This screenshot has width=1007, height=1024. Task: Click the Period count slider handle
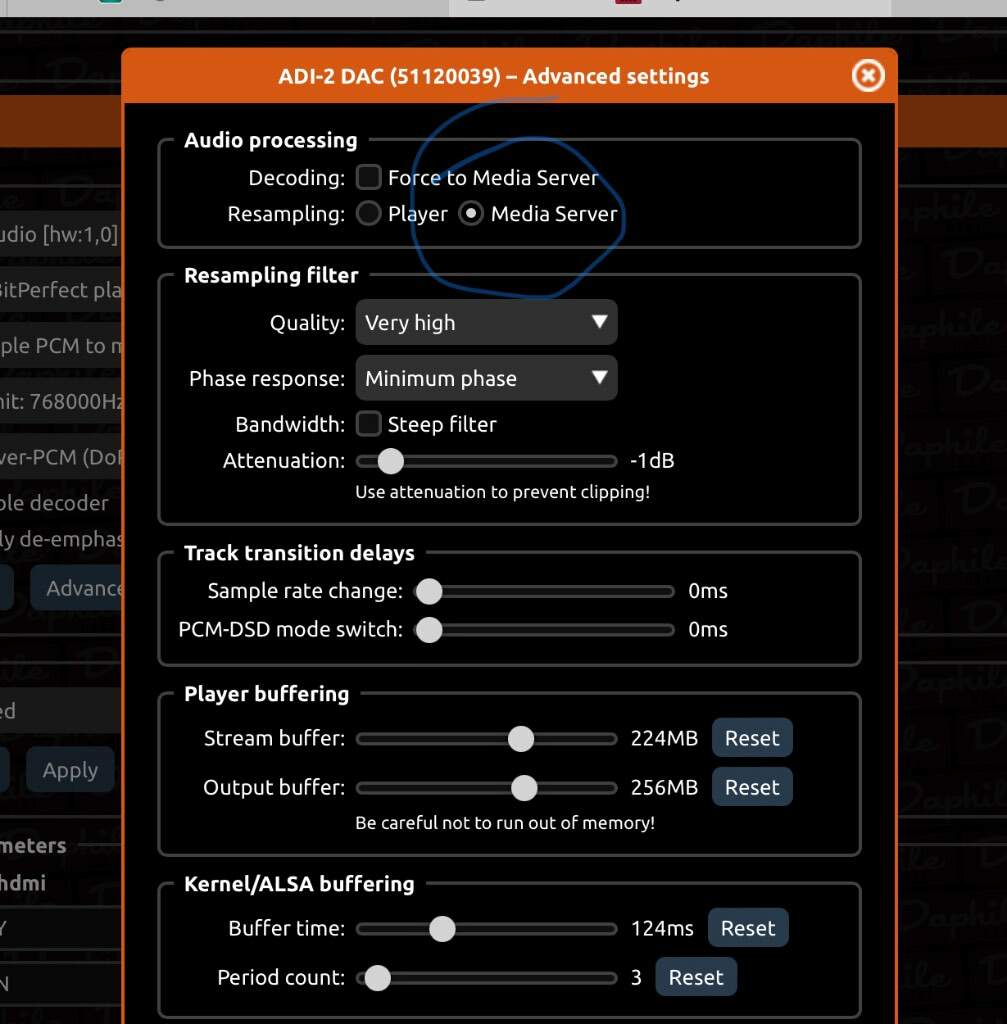point(377,978)
